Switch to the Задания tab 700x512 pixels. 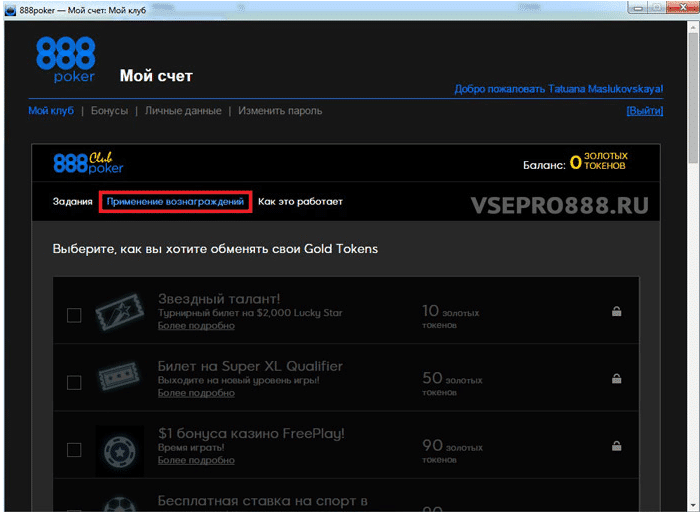(x=72, y=202)
